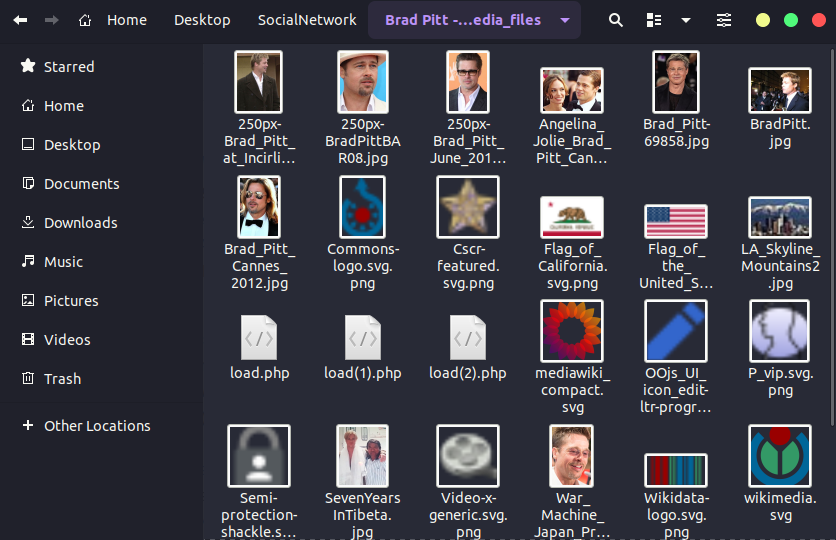
Task: Open Desktop in sidebar
Action: pos(101,144)
